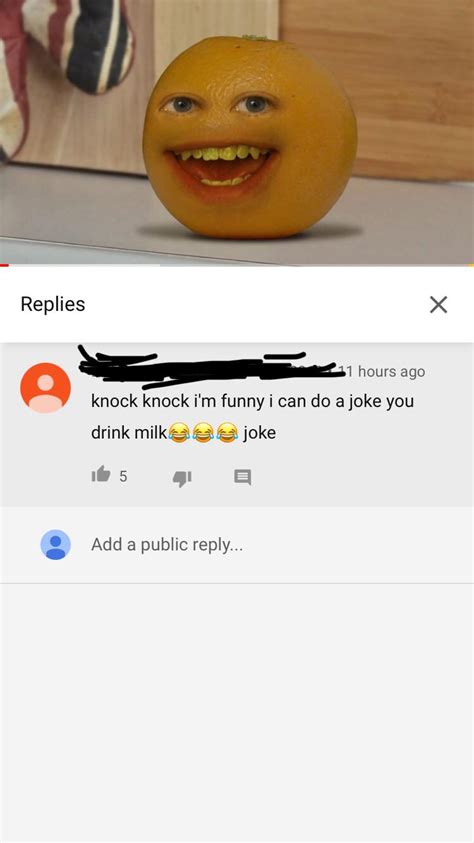Viewport: 474px width, 843px height.
Task: Click the red played portion of progress bar
Action: (x=4, y=265)
